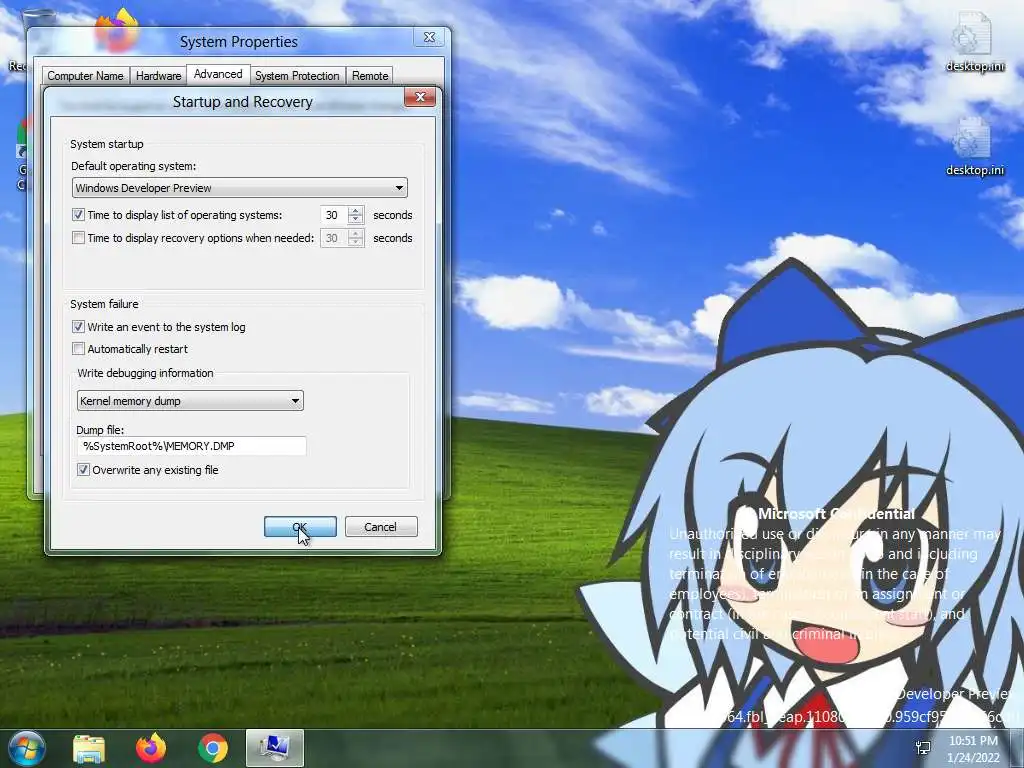Toggle 'Time to display list of operating systems'
Viewport: 1024px width, 768px height.
[x=78, y=215]
